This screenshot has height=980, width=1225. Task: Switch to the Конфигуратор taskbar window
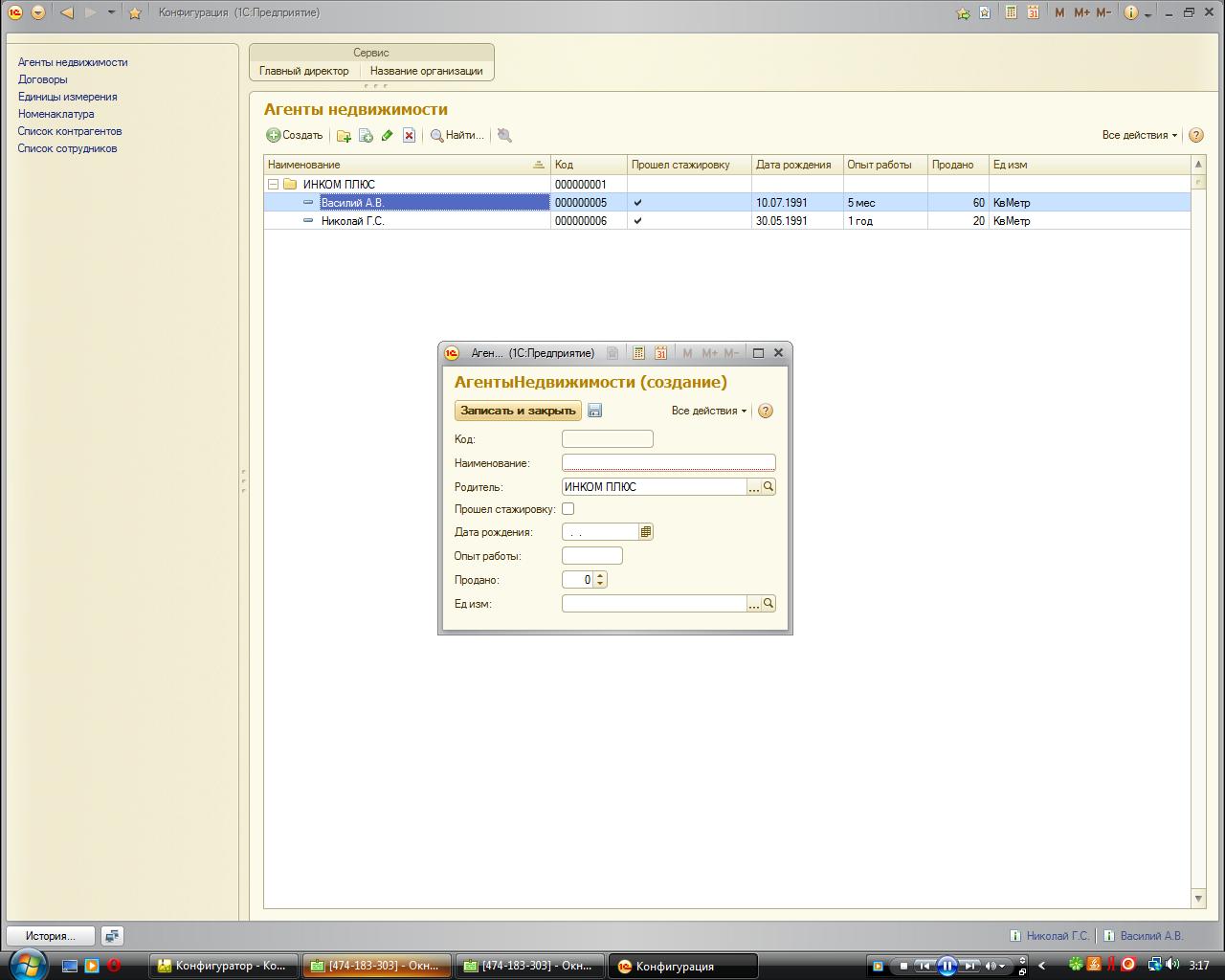click(223, 966)
